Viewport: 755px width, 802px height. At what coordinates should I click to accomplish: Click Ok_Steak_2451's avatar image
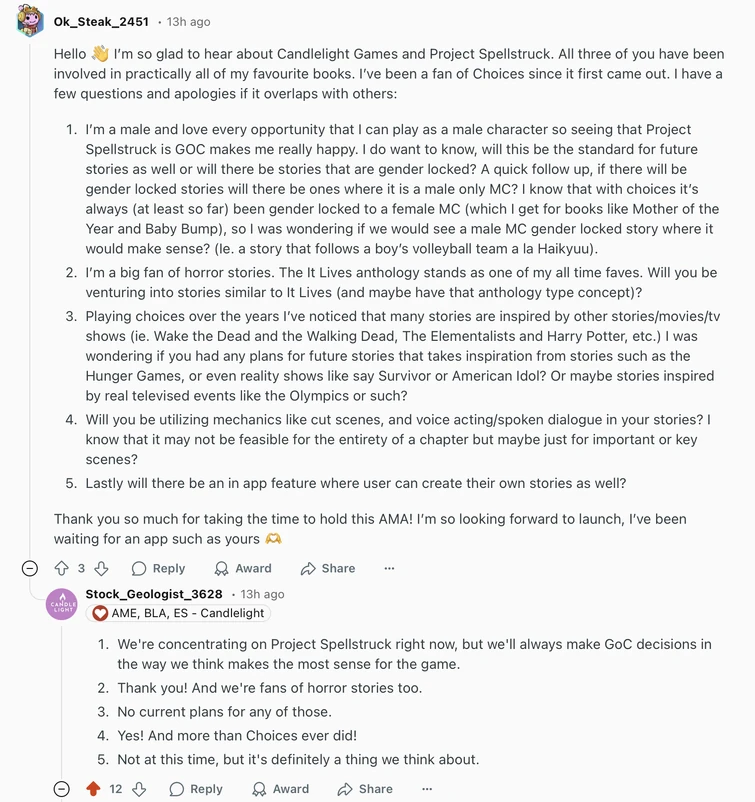click(30, 22)
